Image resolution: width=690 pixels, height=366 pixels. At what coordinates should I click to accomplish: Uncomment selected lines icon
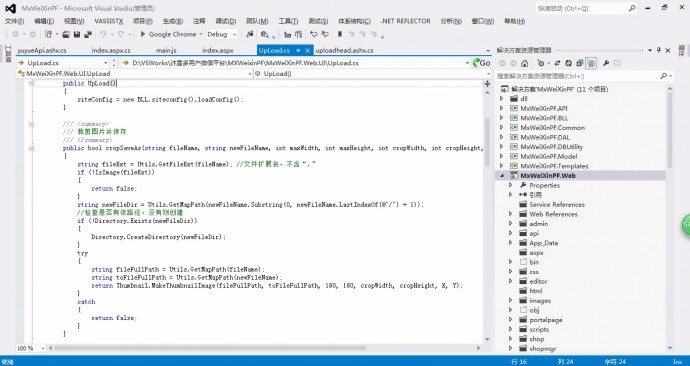coord(325,34)
